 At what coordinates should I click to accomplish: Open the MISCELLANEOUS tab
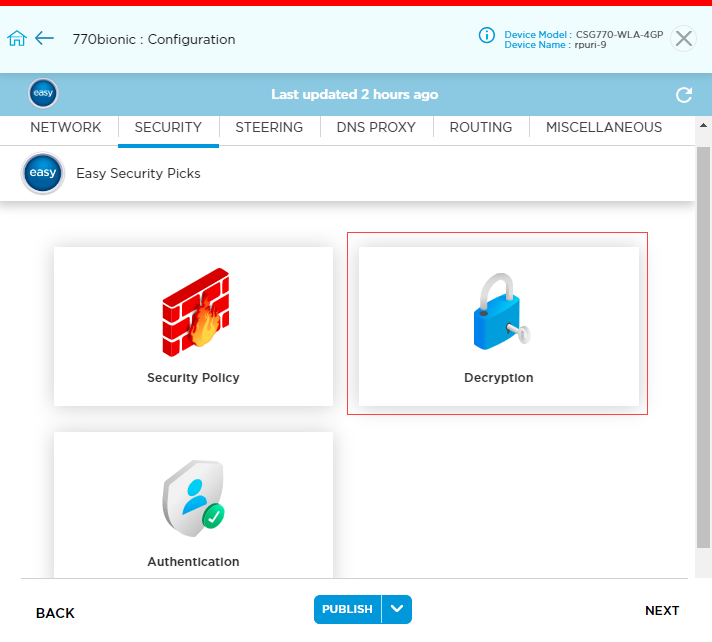pyautogui.click(x=604, y=127)
